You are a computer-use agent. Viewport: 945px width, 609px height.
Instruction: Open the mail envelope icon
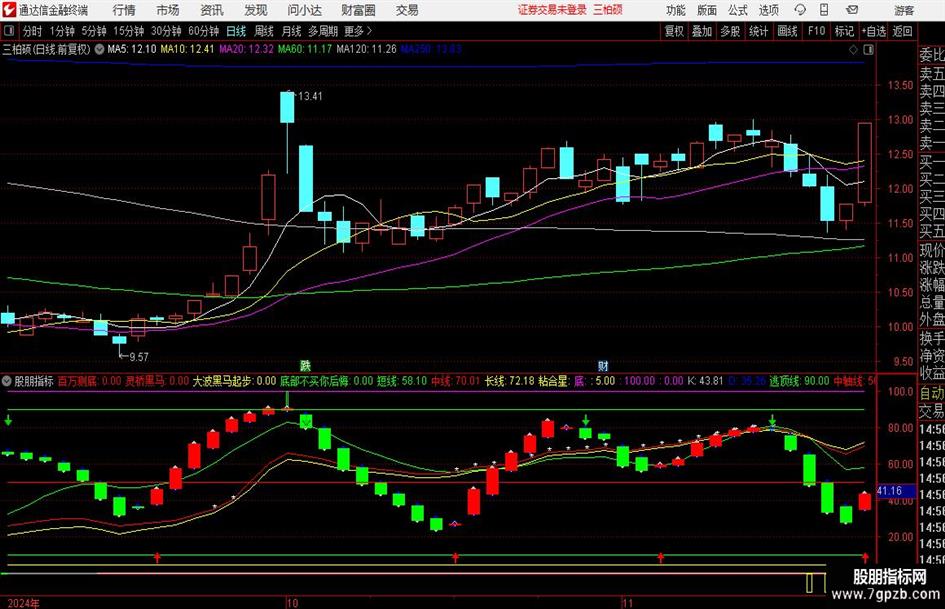tap(852, 10)
